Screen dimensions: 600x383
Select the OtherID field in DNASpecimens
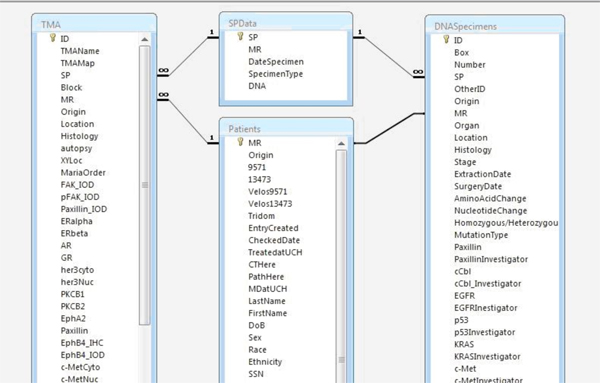point(470,89)
